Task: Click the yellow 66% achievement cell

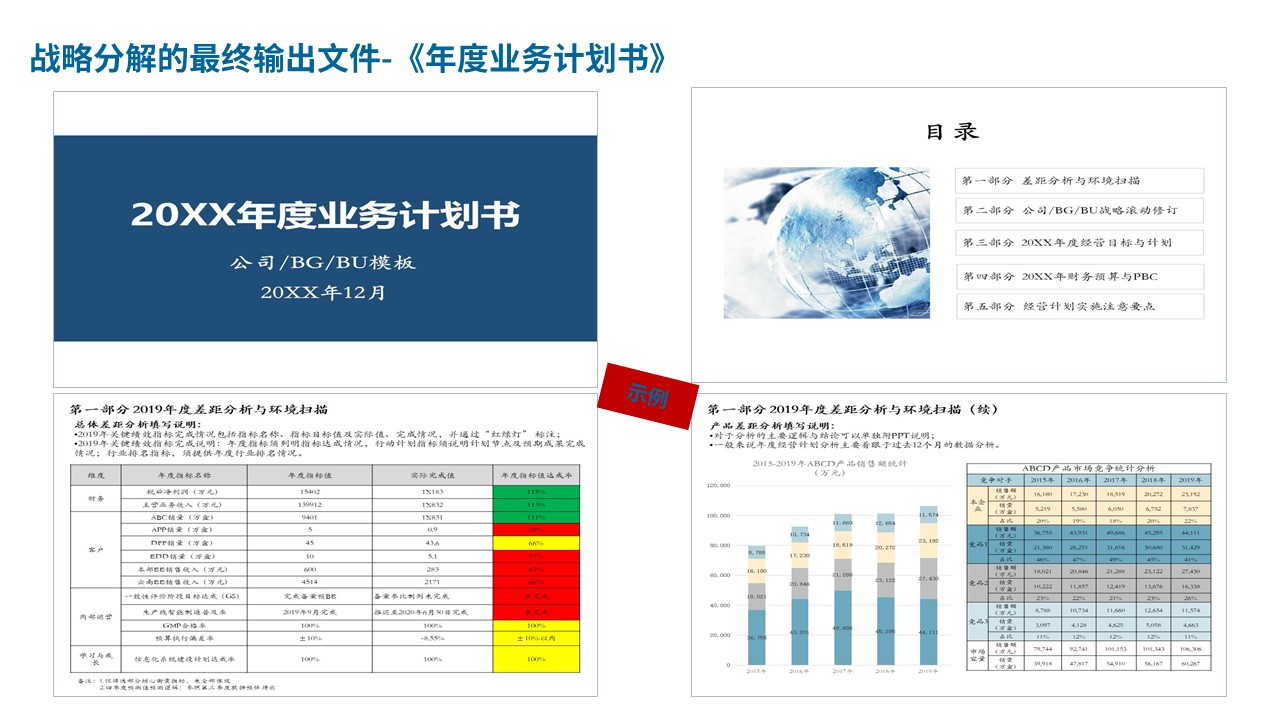Action: [x=536, y=541]
